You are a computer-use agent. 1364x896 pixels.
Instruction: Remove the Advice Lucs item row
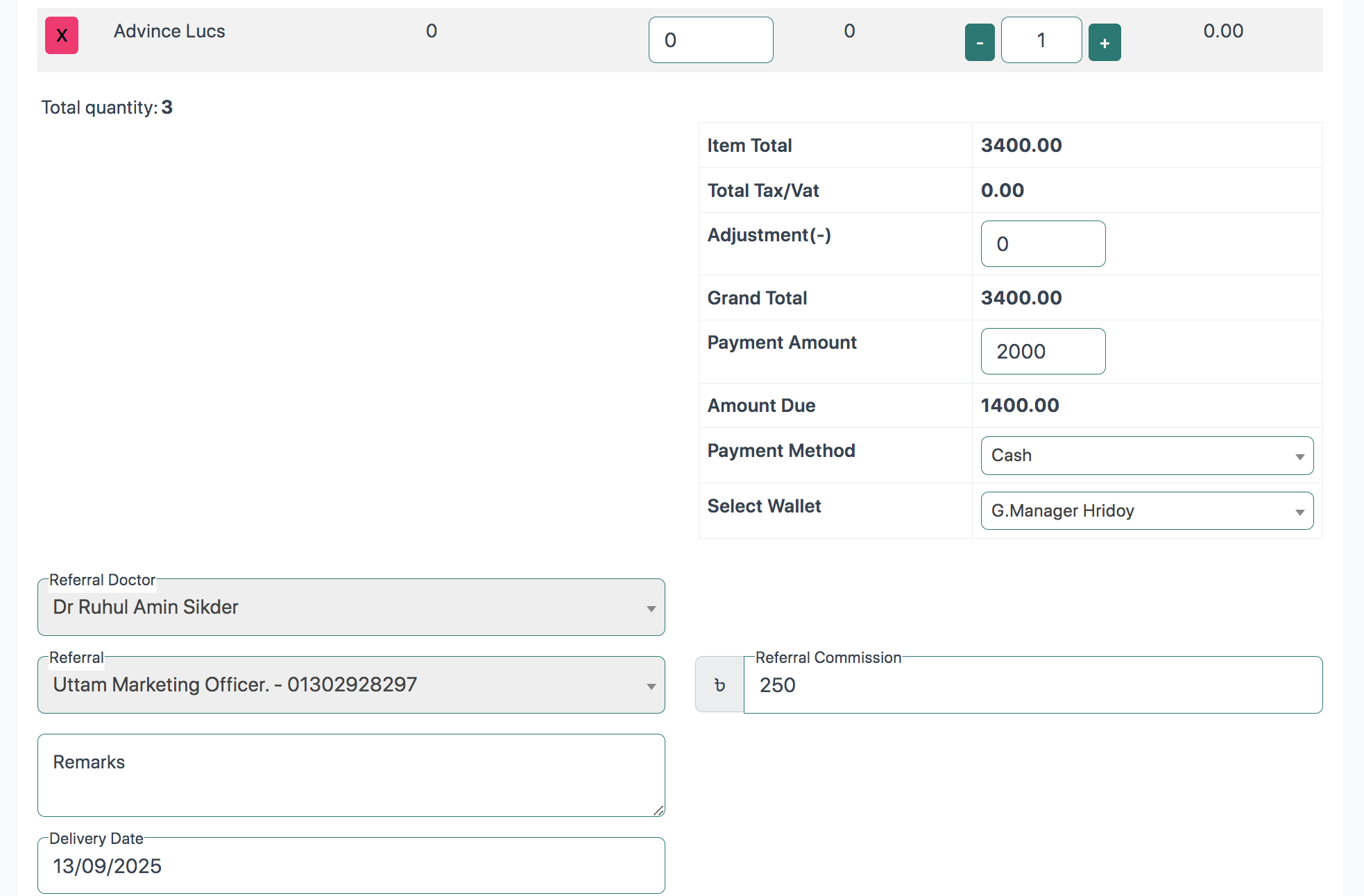[x=62, y=36]
